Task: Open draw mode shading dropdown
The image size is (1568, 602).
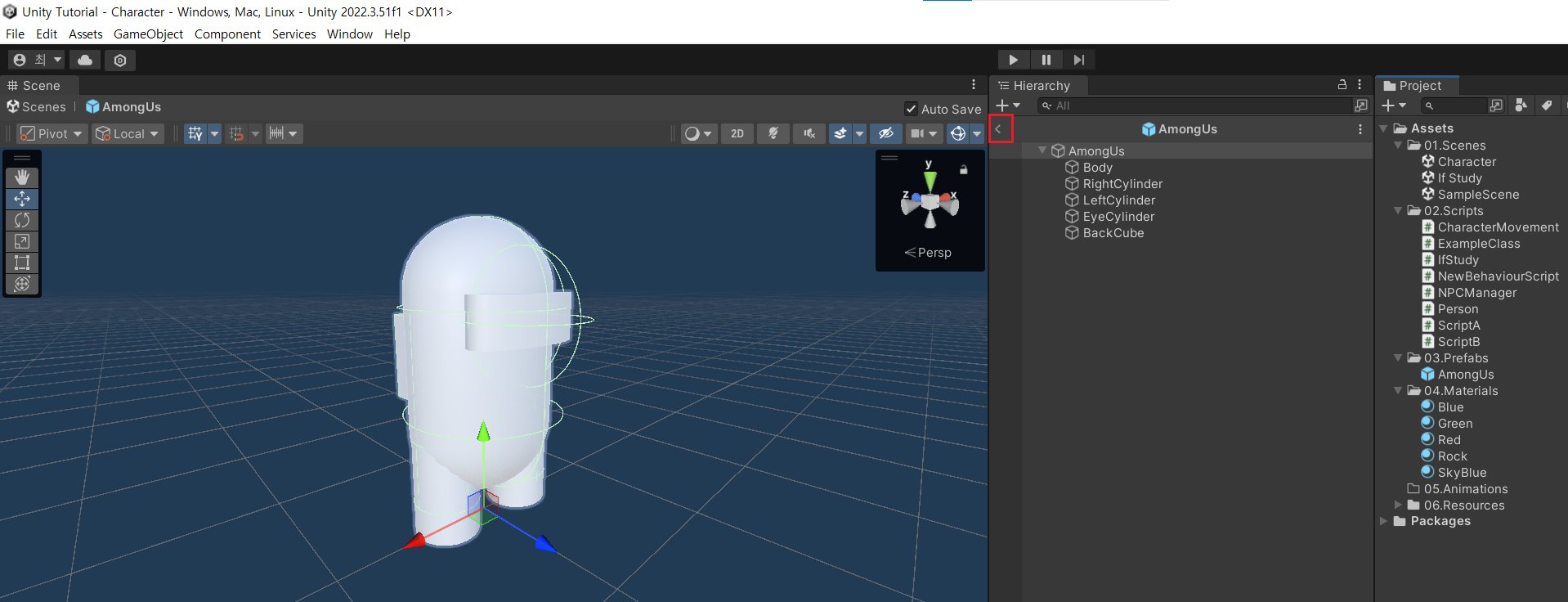Action: click(698, 133)
